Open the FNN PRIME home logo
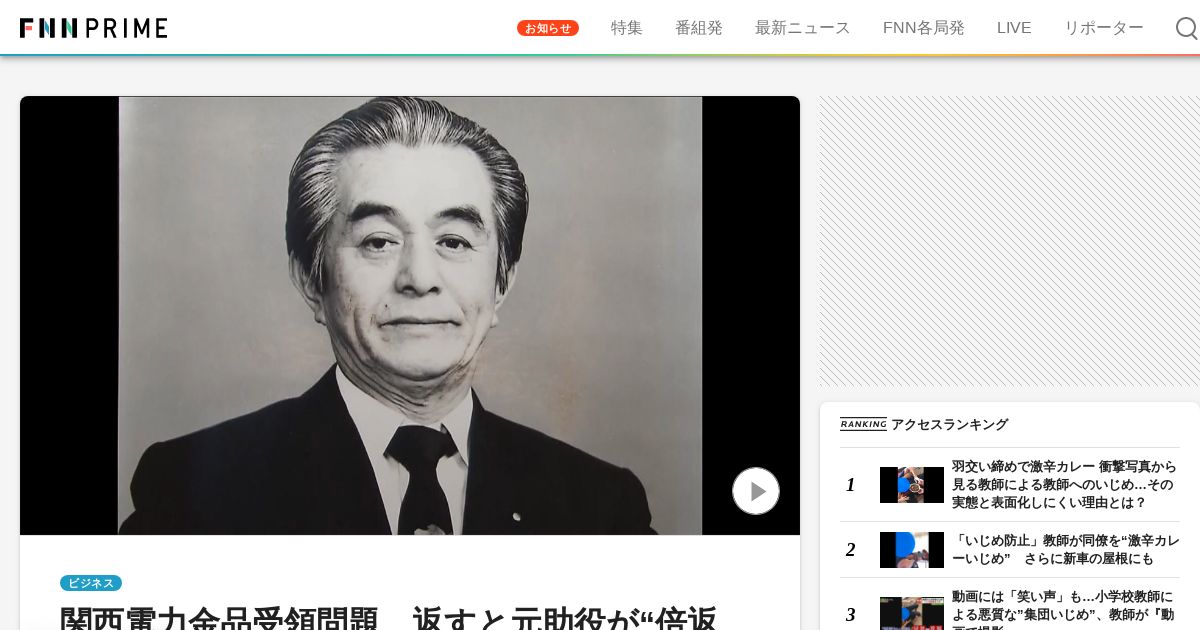 (x=93, y=28)
